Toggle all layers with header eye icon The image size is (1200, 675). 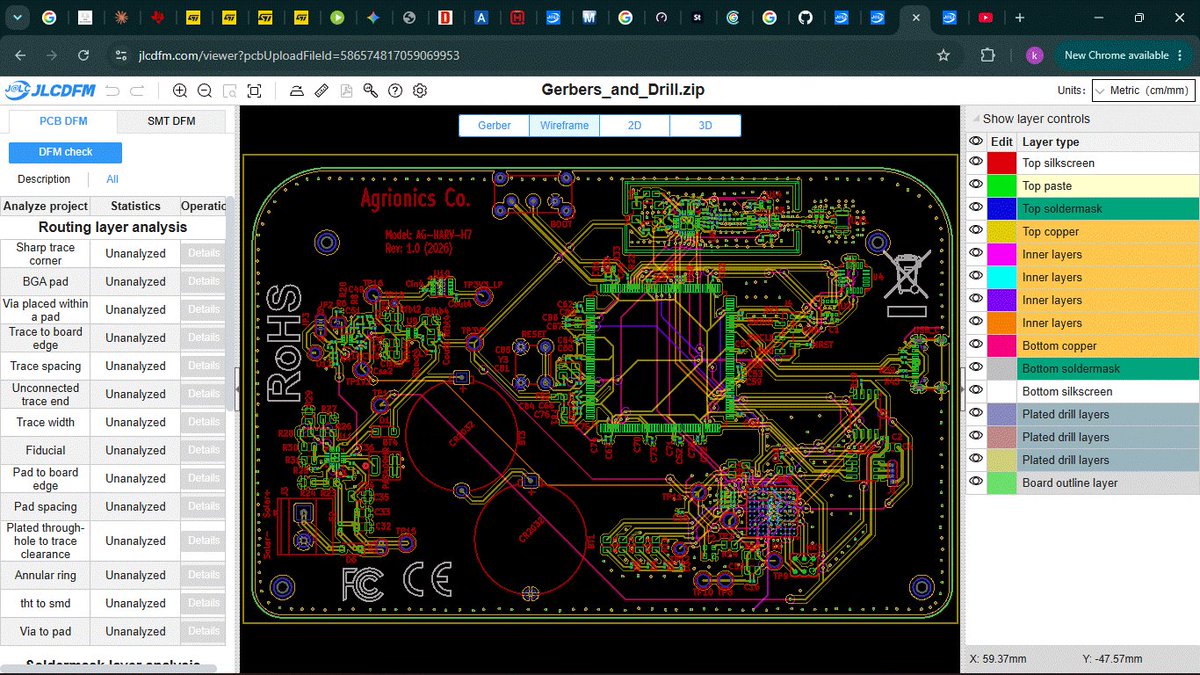click(975, 141)
